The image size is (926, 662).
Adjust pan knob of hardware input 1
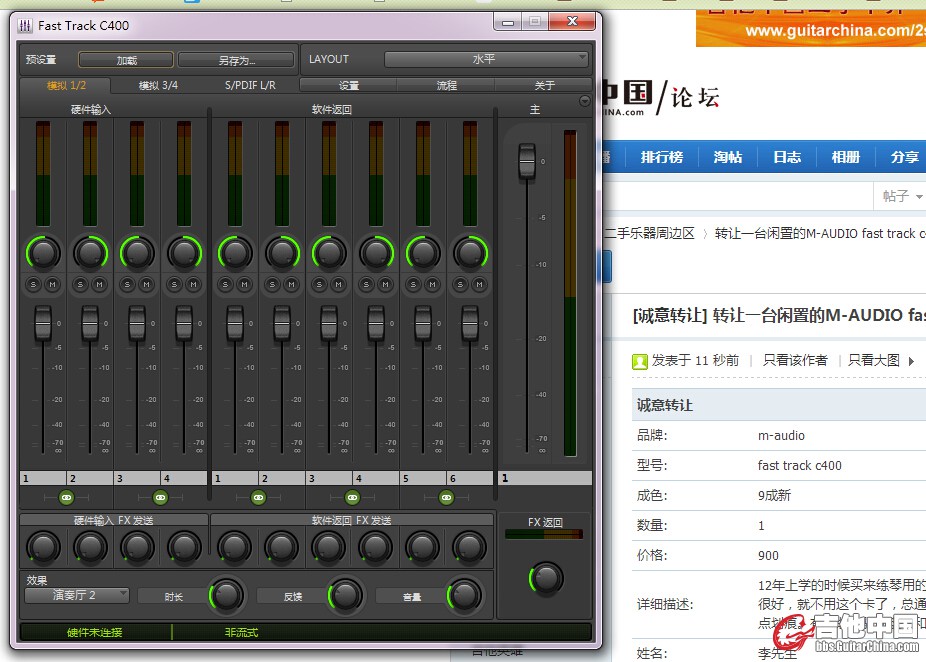tap(43, 253)
